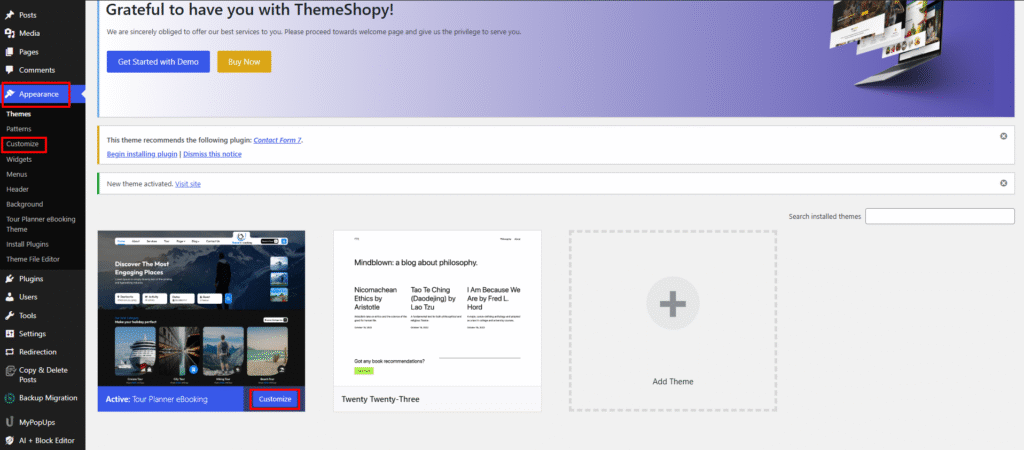
Task: Click the Plugins plug icon
Action: tap(9, 279)
